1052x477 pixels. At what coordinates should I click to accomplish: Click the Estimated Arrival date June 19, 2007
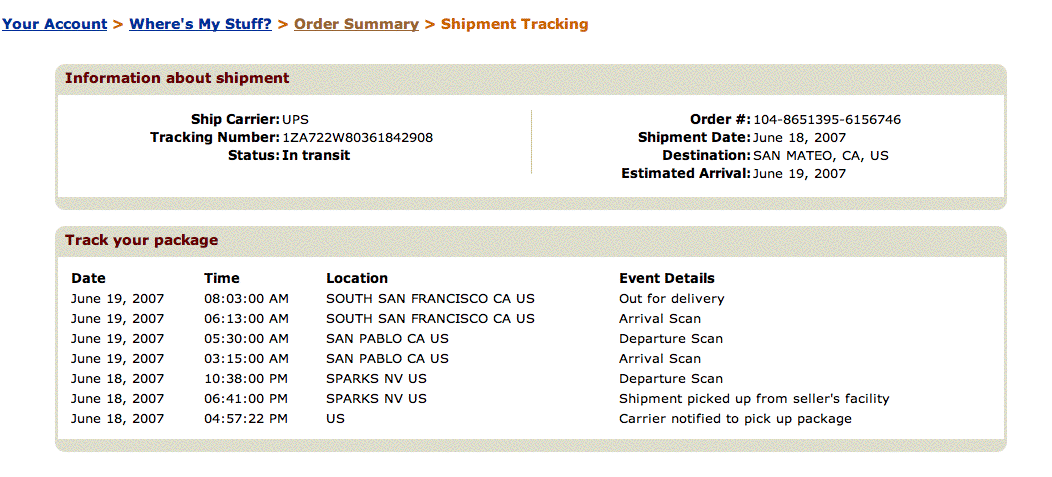coord(799,173)
